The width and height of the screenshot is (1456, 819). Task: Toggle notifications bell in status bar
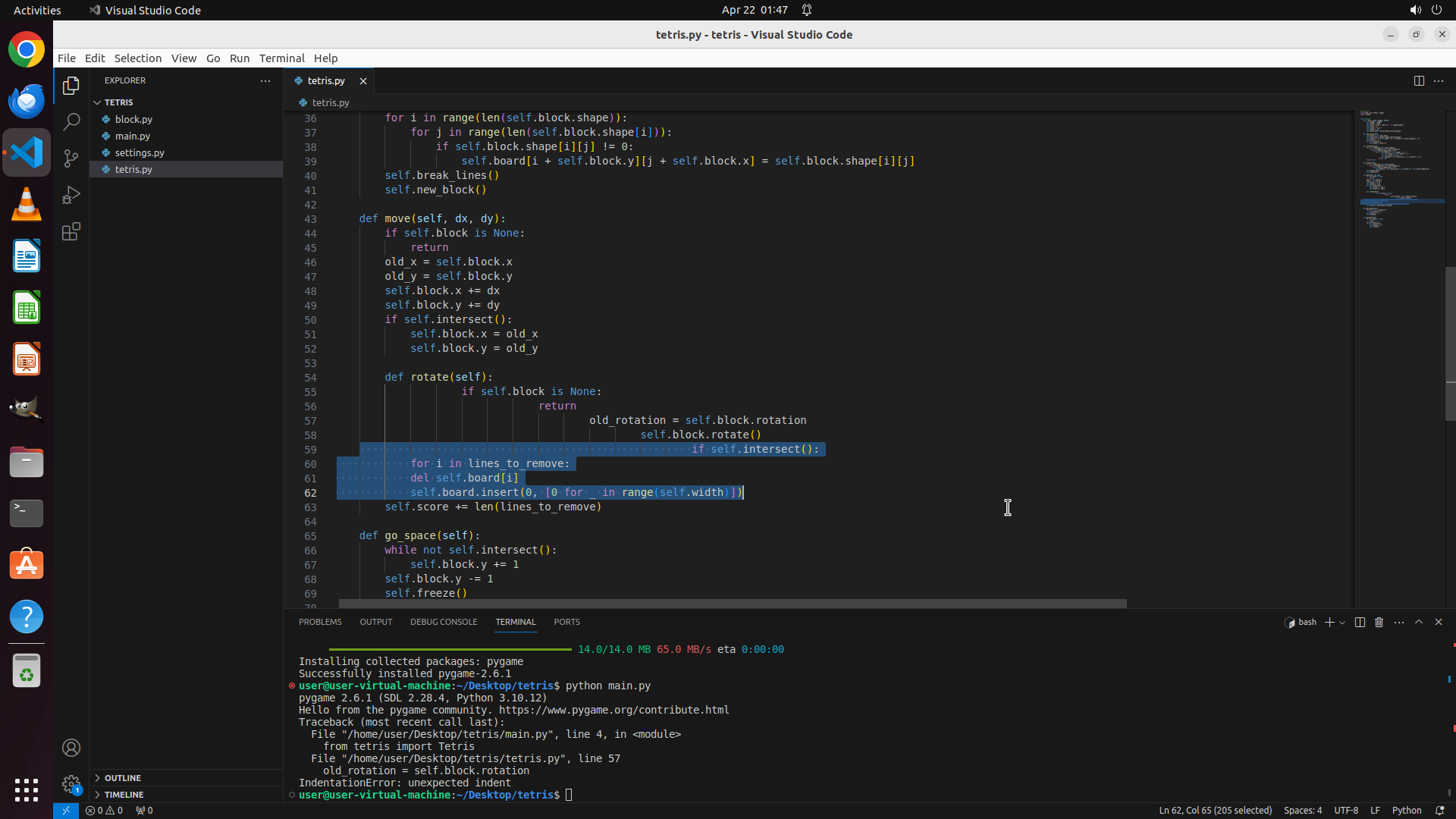coord(1439,810)
